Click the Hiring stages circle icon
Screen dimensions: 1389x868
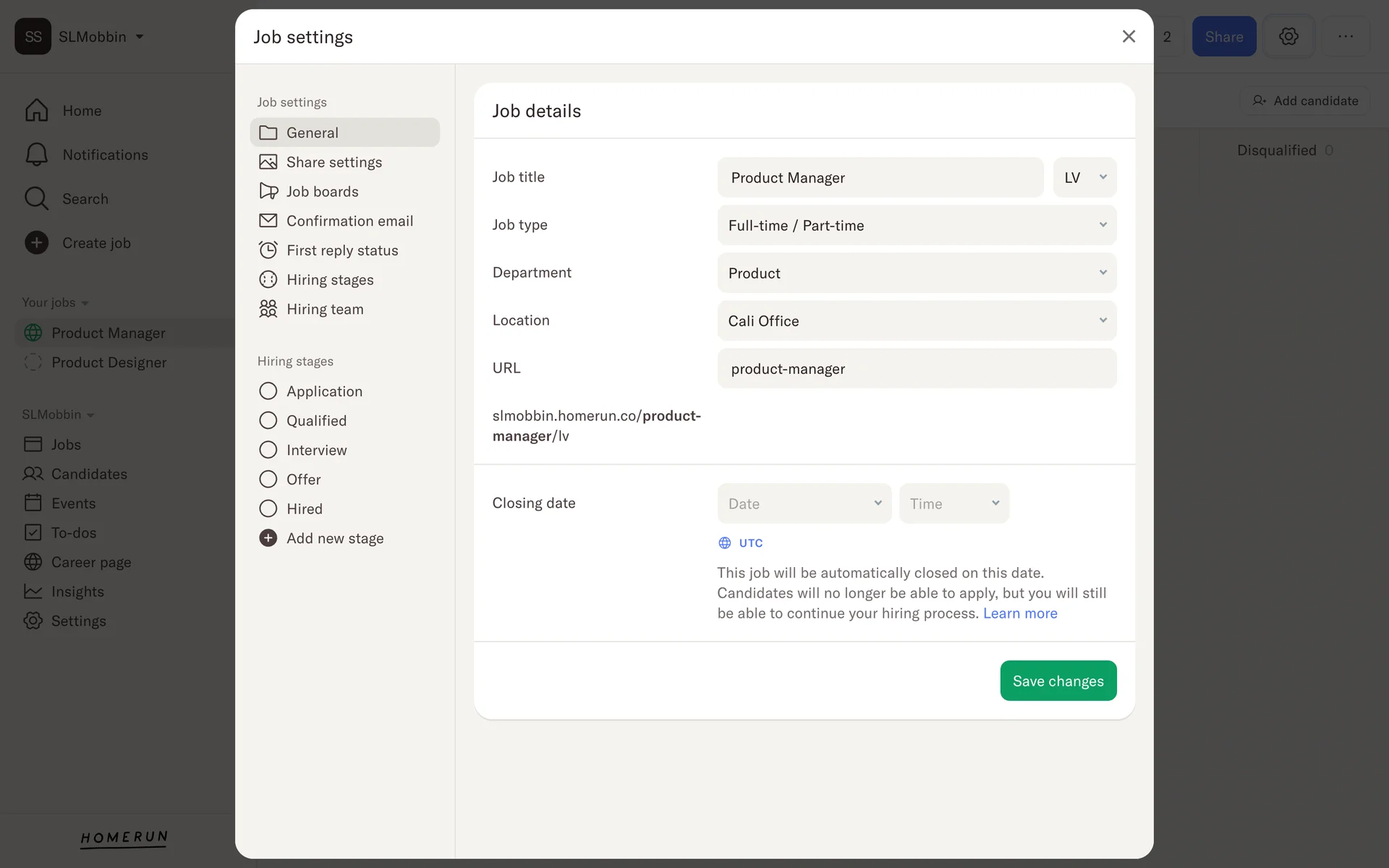(x=268, y=279)
